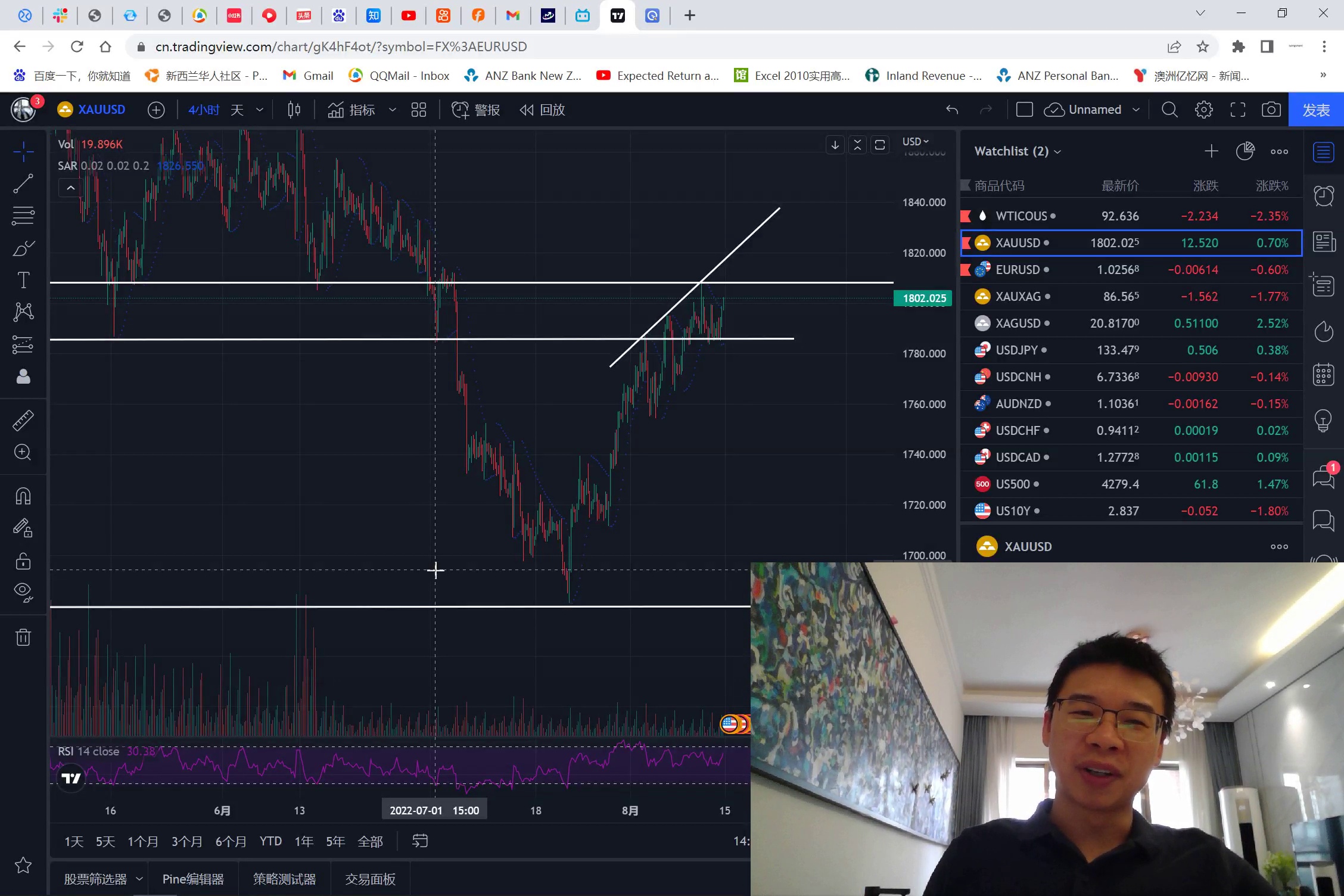The height and width of the screenshot is (896, 1344).
Task: Toggle magnet mode on
Action: pos(23,496)
